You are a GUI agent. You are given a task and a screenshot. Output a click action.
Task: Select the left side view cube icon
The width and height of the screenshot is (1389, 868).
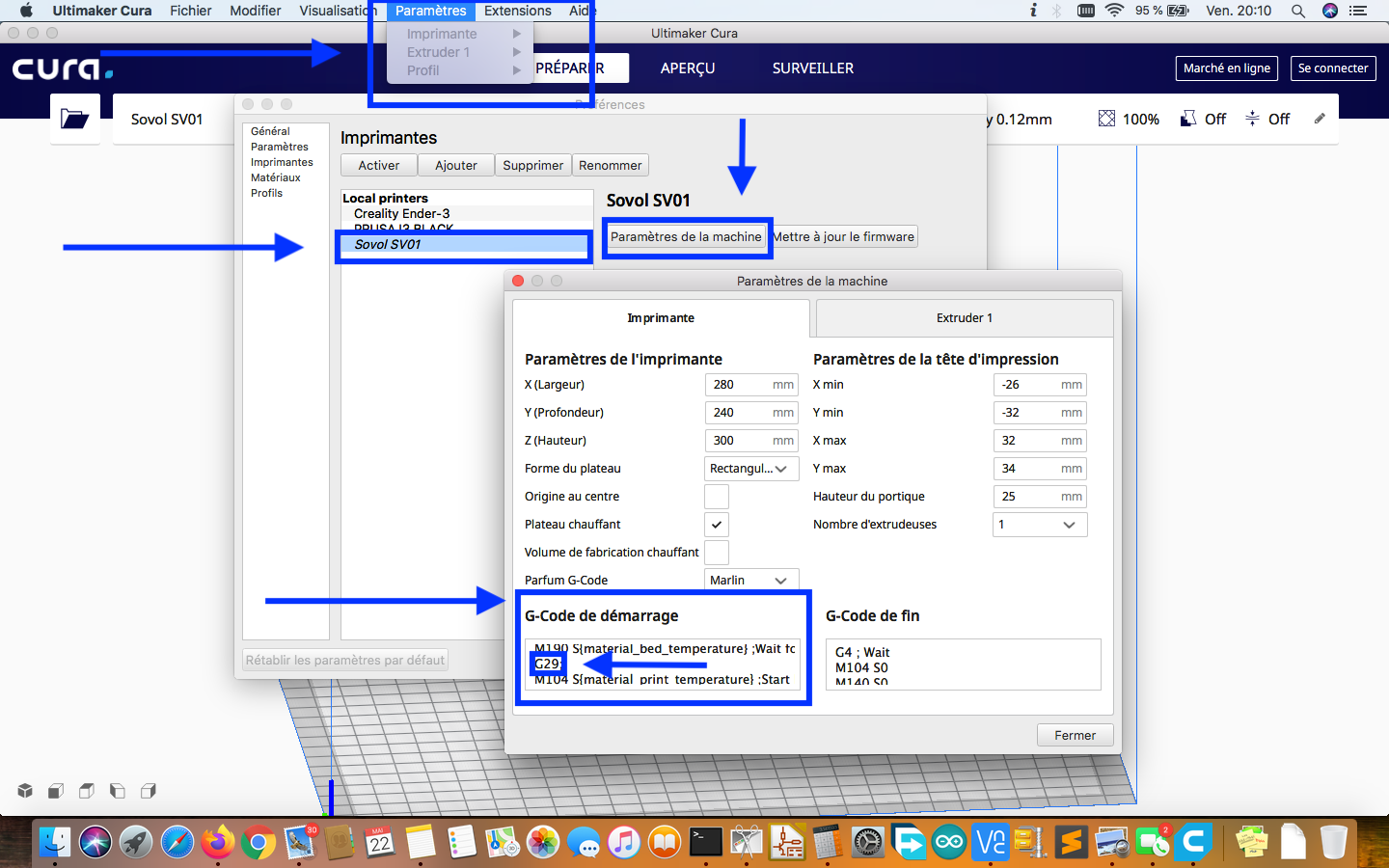[118, 791]
